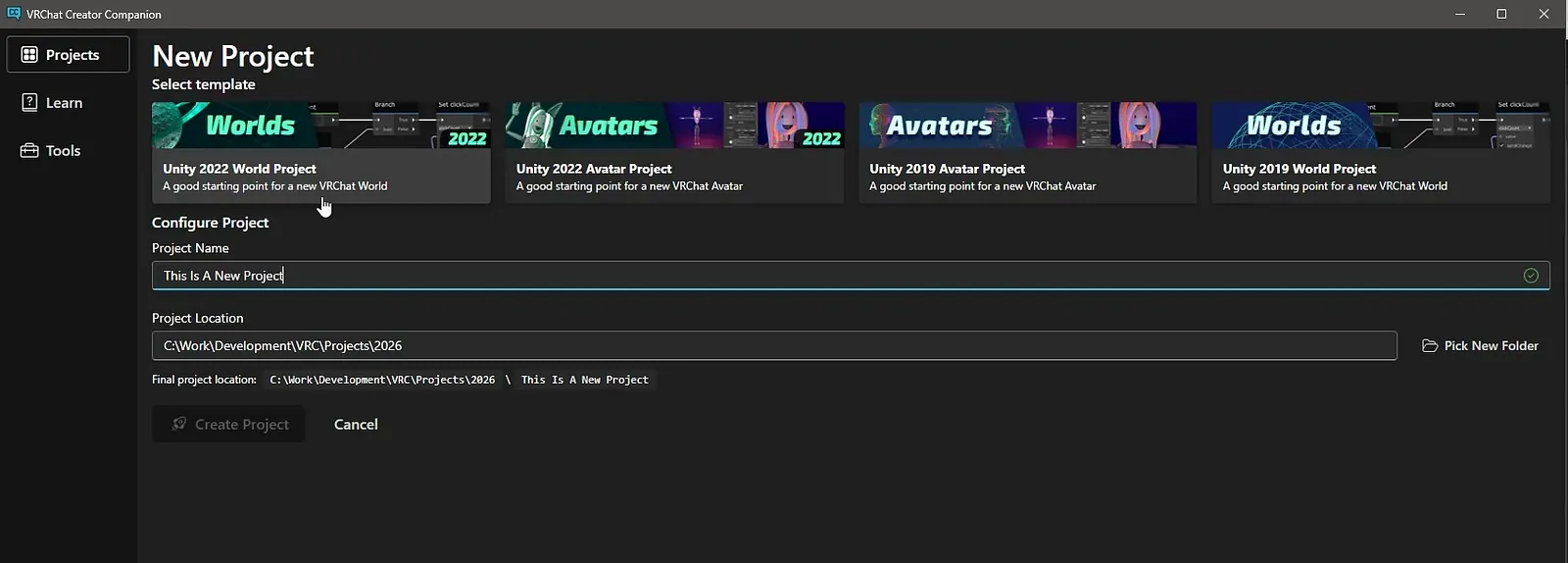Click the Configure Project label
The height and width of the screenshot is (563, 1568).
click(x=211, y=223)
